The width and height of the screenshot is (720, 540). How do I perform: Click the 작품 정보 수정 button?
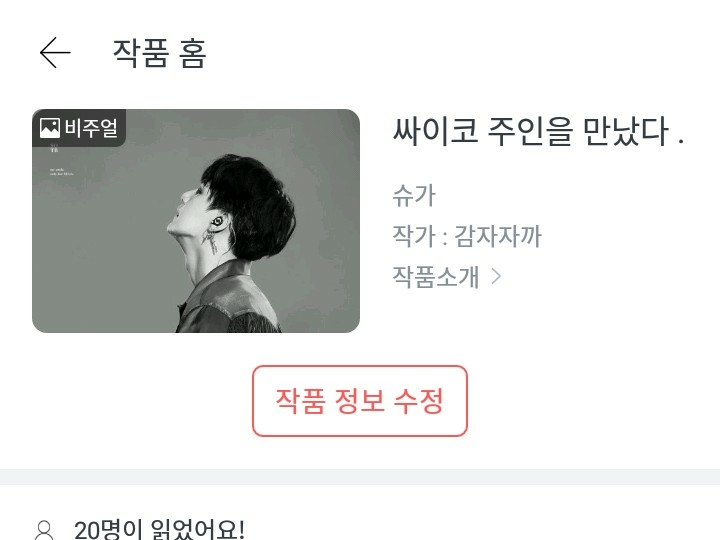tap(360, 401)
